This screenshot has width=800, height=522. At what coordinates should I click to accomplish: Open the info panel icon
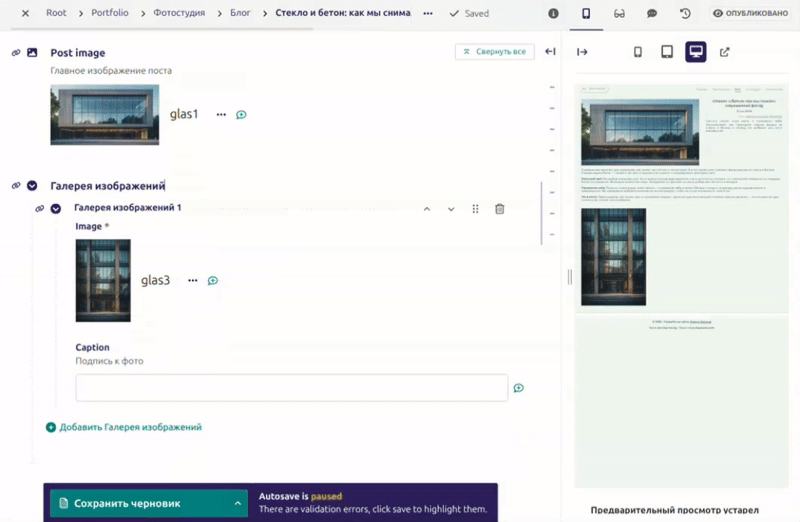tap(553, 13)
